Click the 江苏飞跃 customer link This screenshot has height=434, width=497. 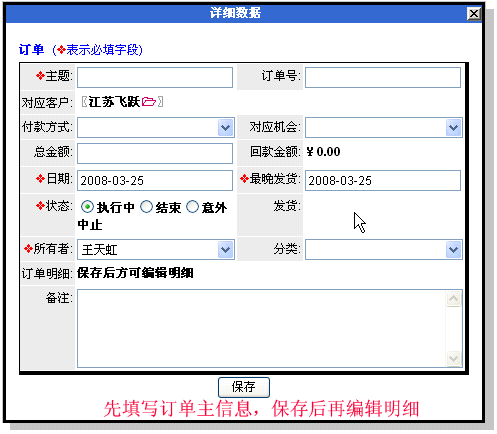pos(114,102)
